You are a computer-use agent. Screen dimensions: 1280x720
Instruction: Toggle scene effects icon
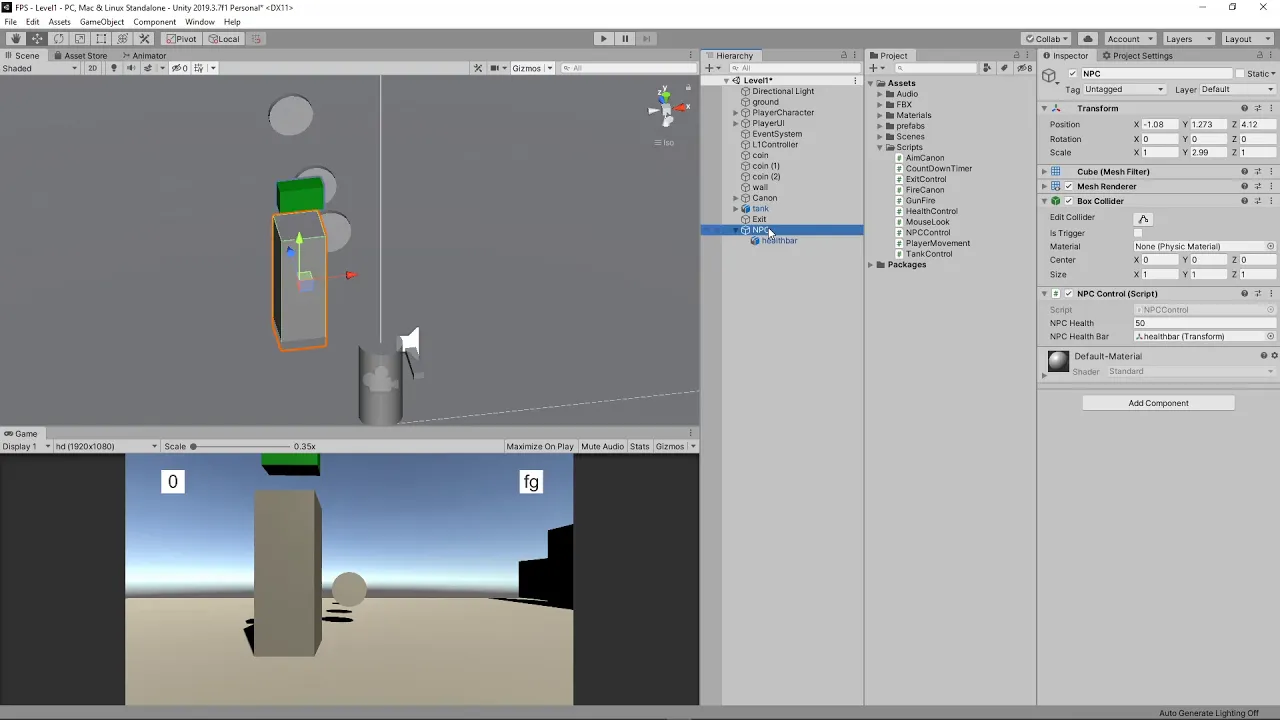[149, 68]
